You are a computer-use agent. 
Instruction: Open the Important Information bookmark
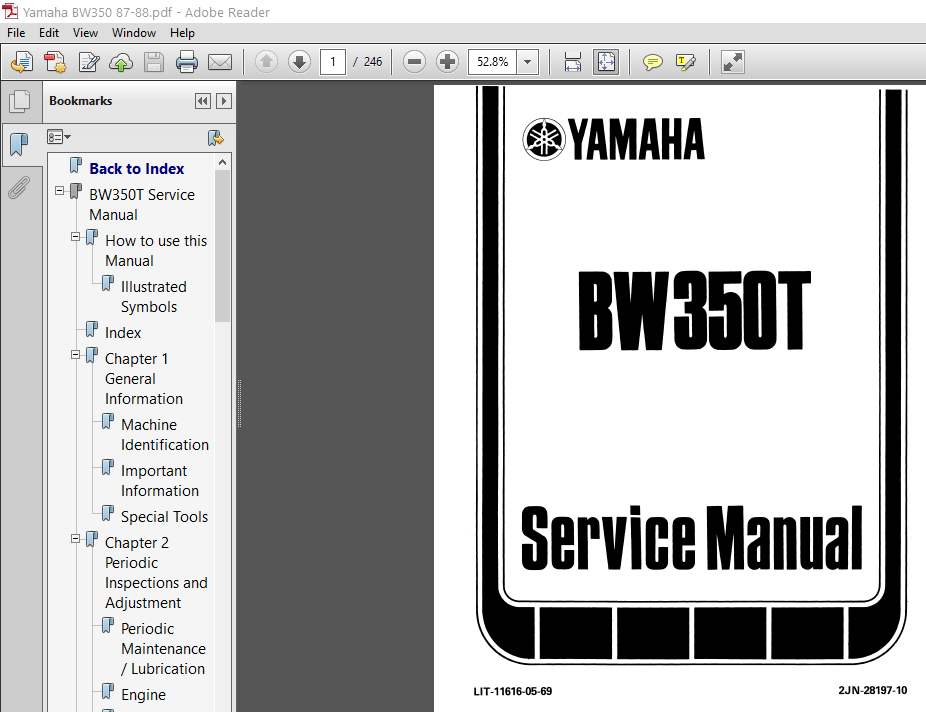pos(159,481)
